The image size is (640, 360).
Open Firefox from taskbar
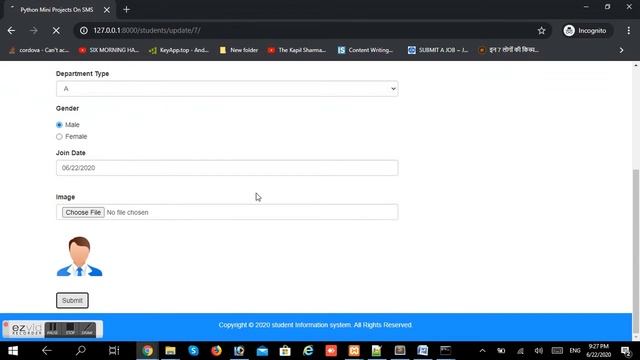click(216, 351)
